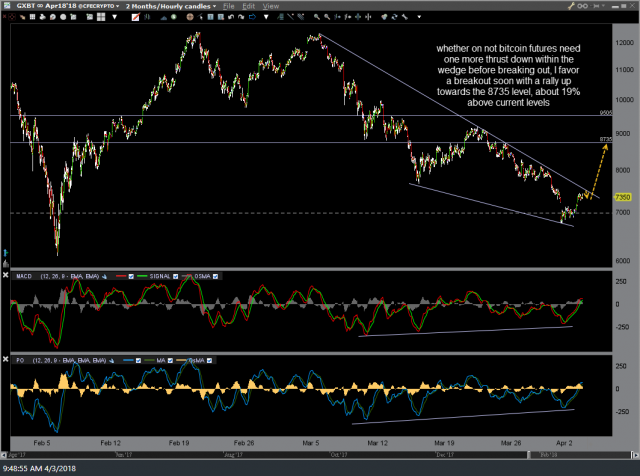Click the hatched lines drawing icon
This screenshot has height=476, width=640.
point(301,17)
